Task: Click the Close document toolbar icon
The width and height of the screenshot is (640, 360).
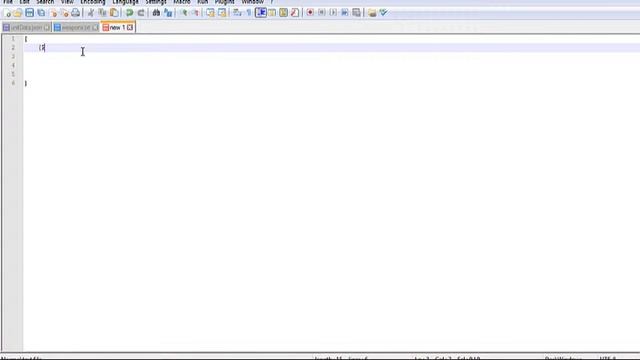Action: pos(53,13)
